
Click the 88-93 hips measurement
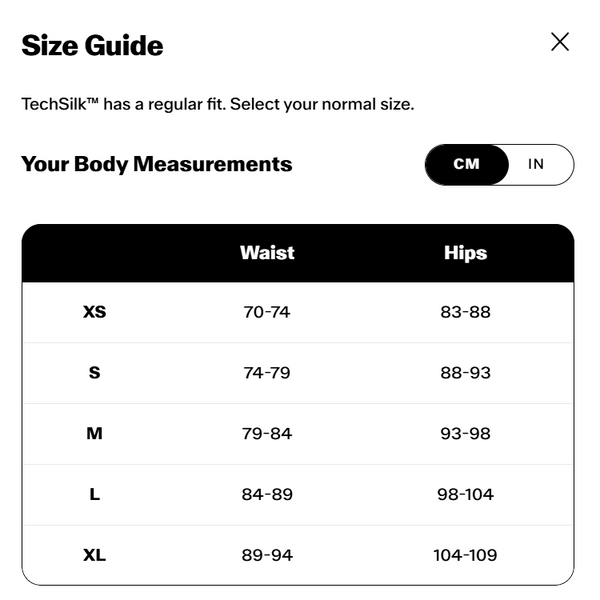click(x=465, y=373)
